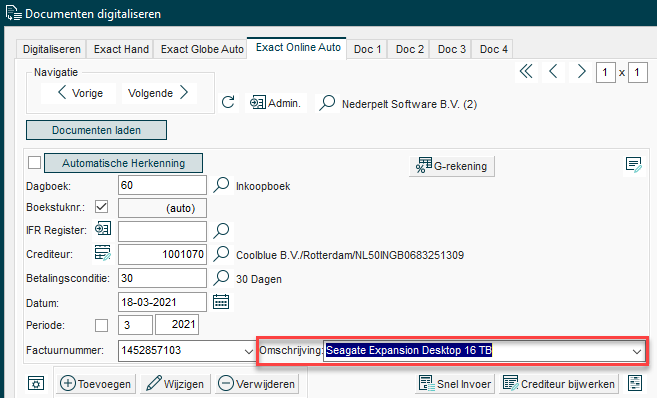
Task: Jump to first document with double-left arrow
Action: pos(526,72)
